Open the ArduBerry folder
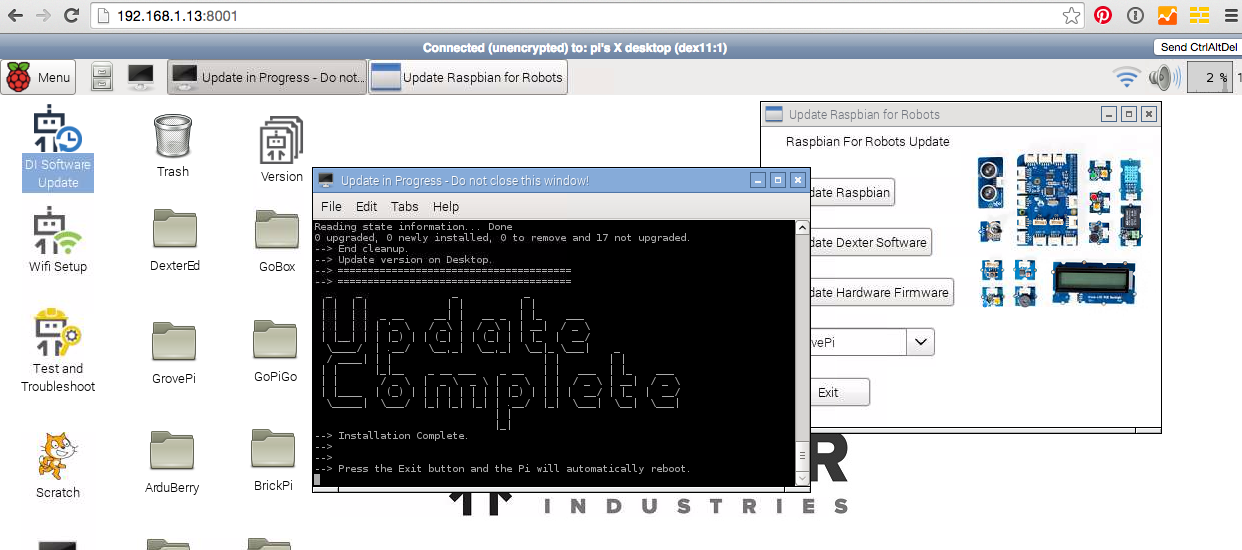This screenshot has width=1242, height=550. pyautogui.click(x=172, y=462)
